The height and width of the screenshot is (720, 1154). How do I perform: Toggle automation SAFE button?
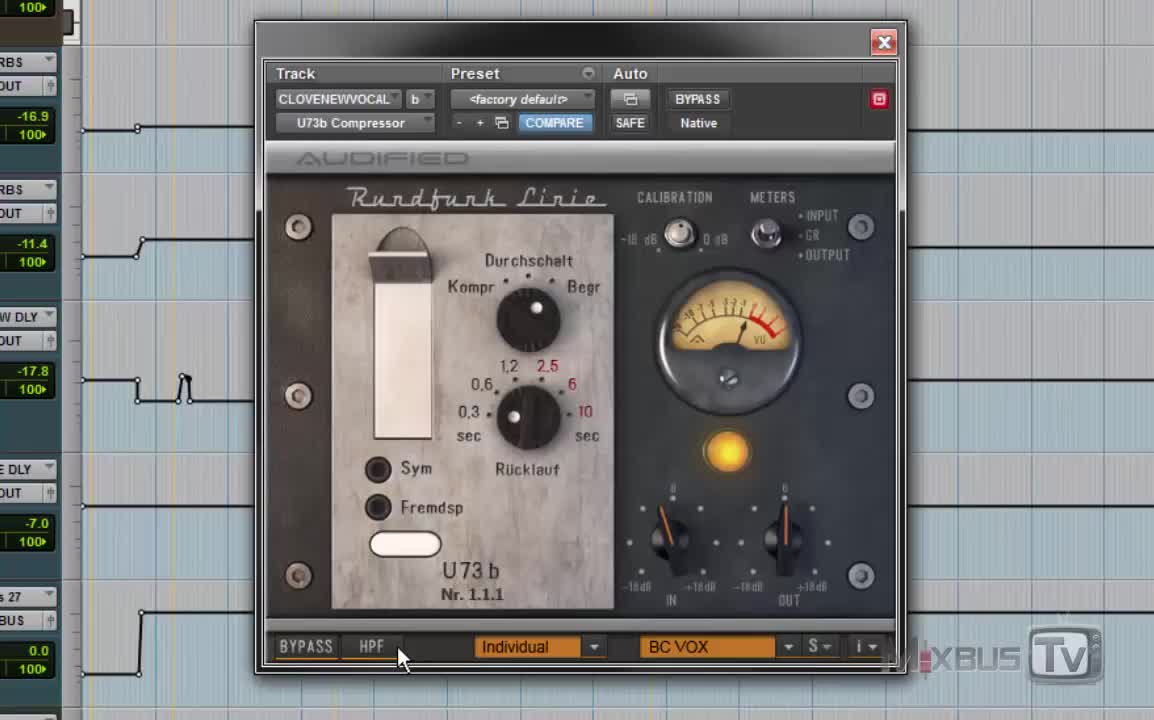630,123
